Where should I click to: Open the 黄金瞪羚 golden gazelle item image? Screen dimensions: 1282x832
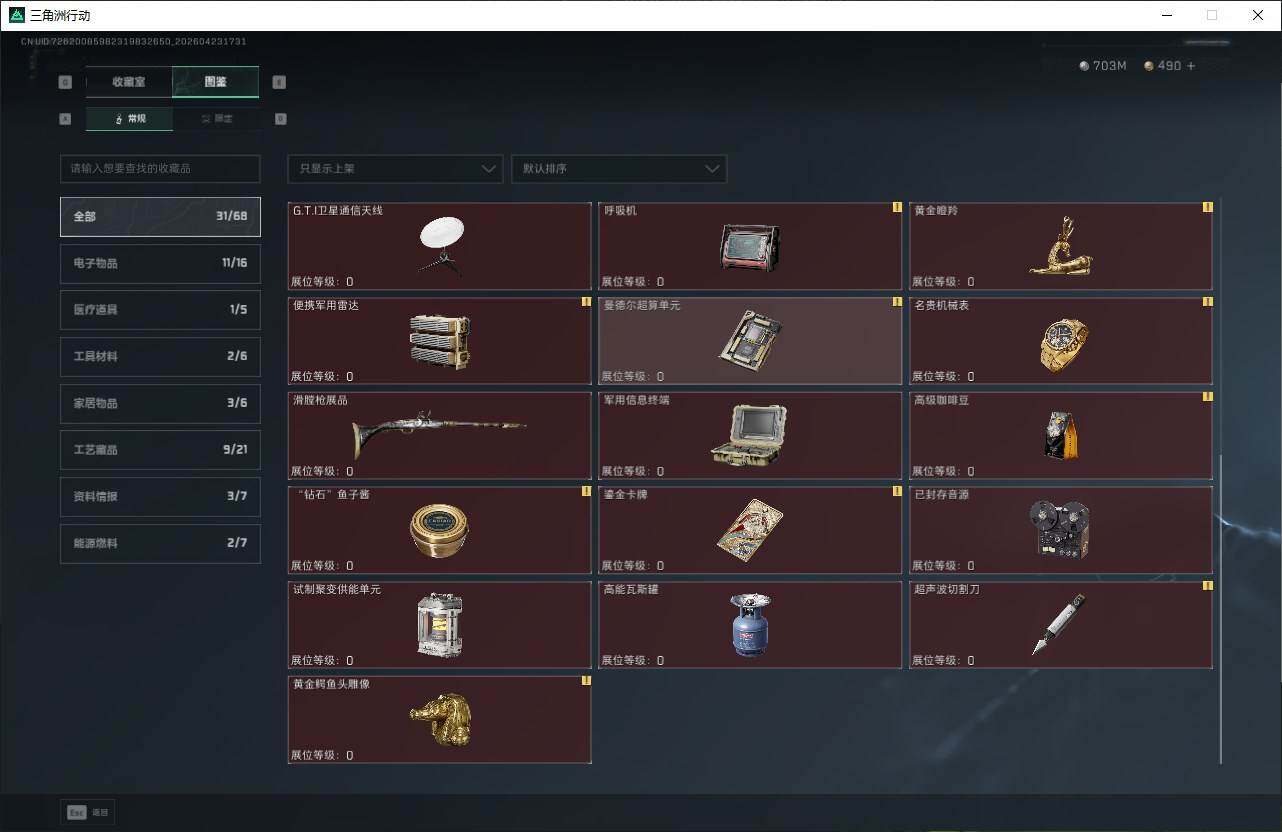(1061, 246)
